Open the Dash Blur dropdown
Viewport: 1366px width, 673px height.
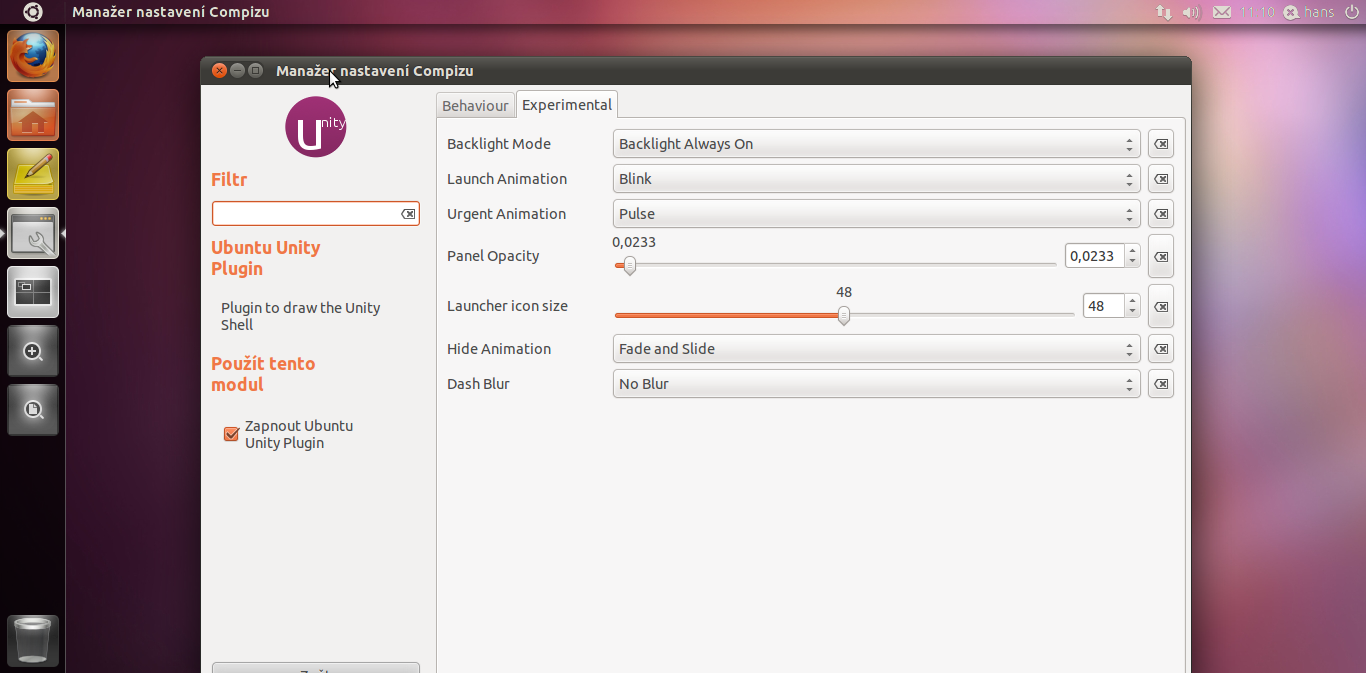(876, 384)
